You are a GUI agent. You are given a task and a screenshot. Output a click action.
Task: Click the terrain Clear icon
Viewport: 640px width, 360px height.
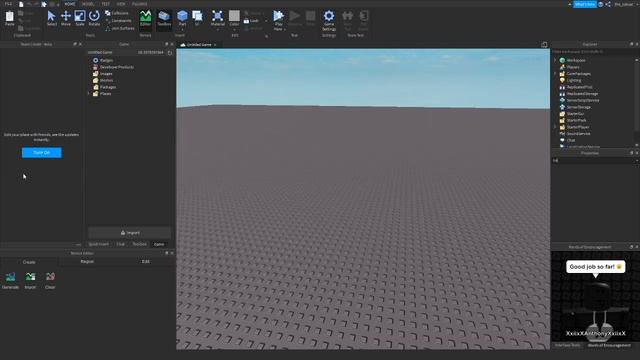click(50, 280)
